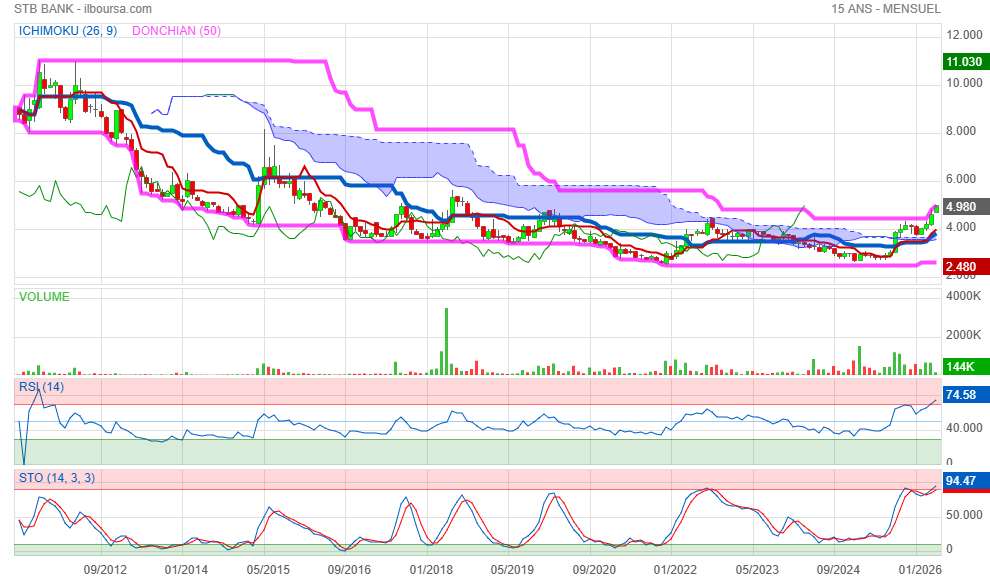Click the 01/2026 date axis label
Viewport: 990px width, 580px height.
(920, 570)
